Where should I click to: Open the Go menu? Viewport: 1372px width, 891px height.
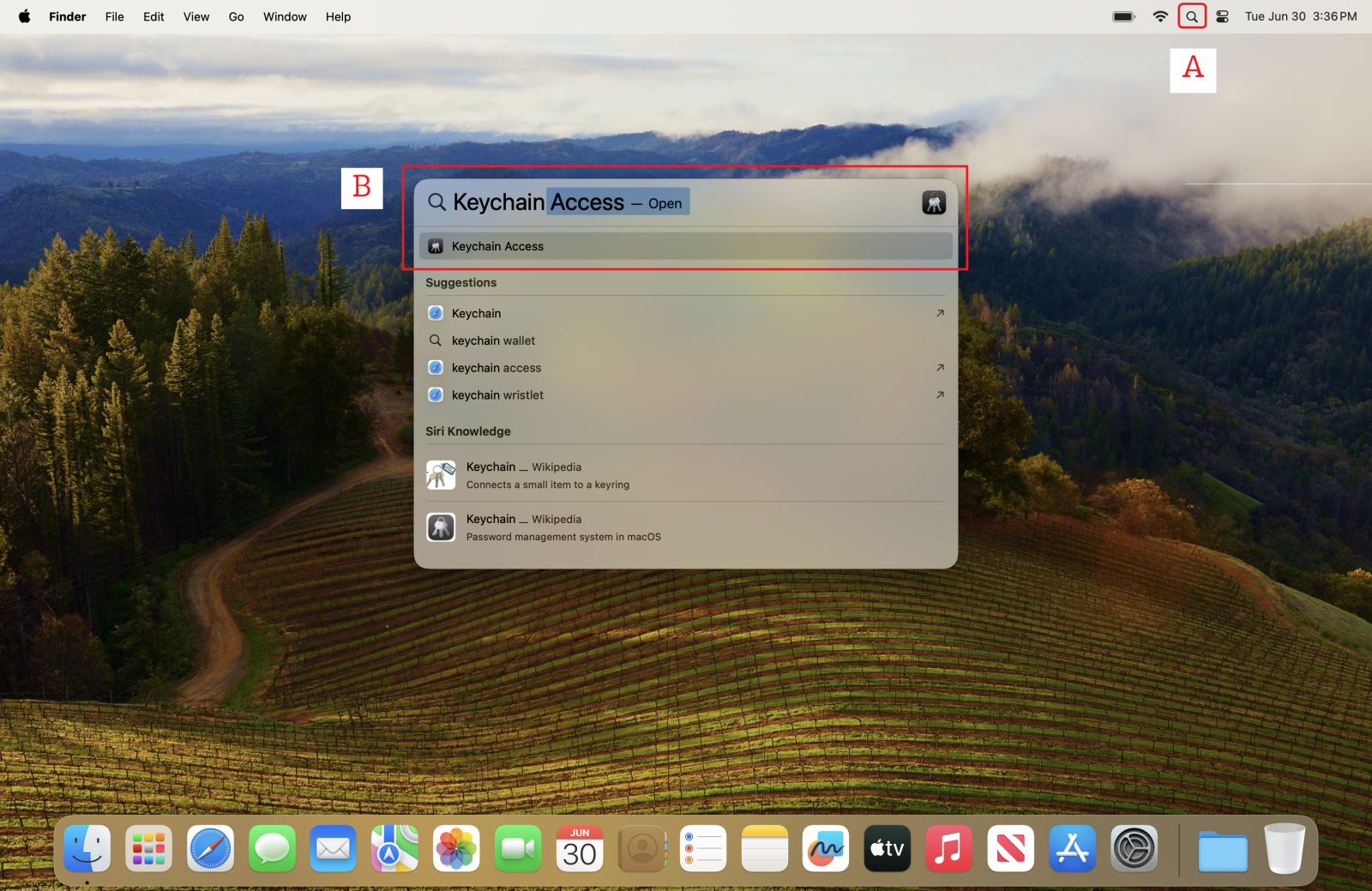(237, 16)
